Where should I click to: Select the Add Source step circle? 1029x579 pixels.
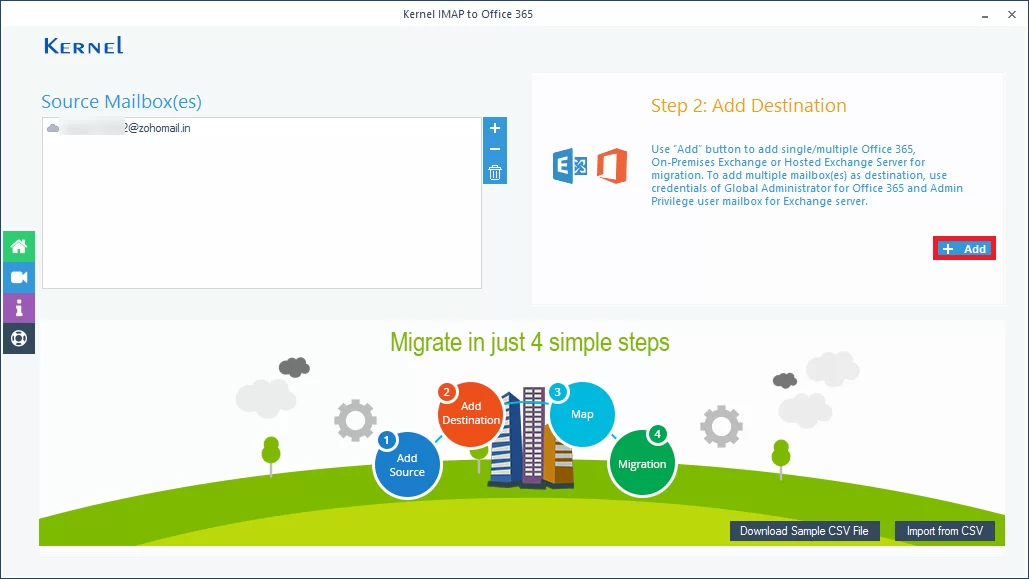pyautogui.click(x=407, y=463)
